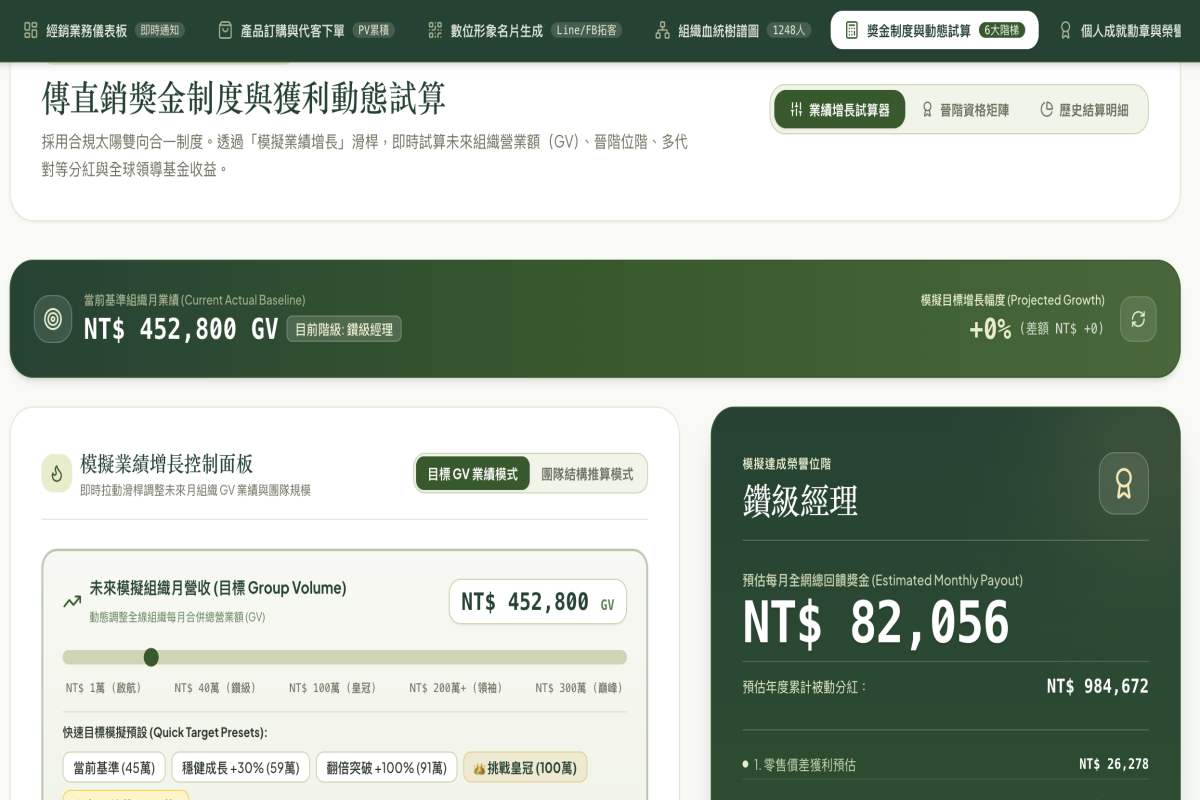This screenshot has width=1200, height=800.
Task: Click the 即時通知 badge on the dashboard tab
Action: tap(161, 30)
